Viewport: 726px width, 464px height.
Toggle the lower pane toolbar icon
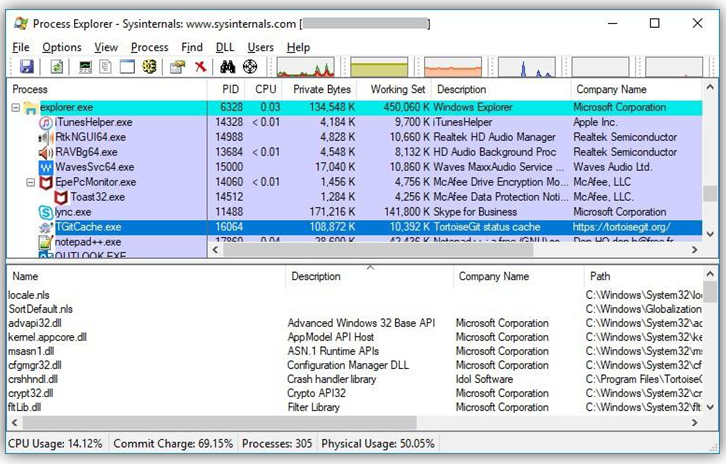click(x=127, y=67)
